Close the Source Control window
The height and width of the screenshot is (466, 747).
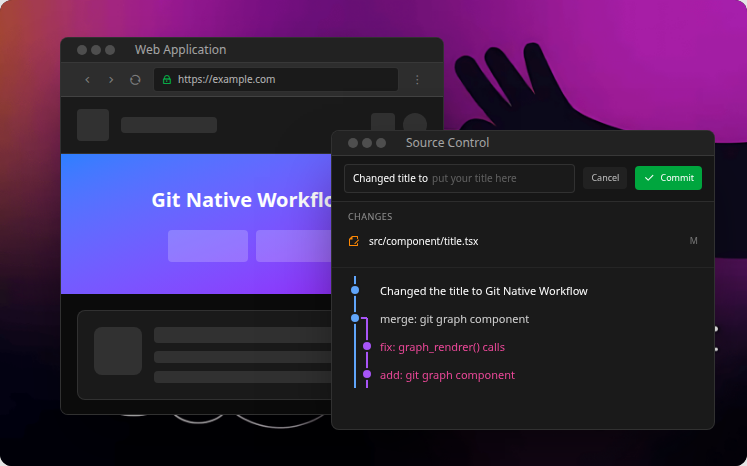353,143
